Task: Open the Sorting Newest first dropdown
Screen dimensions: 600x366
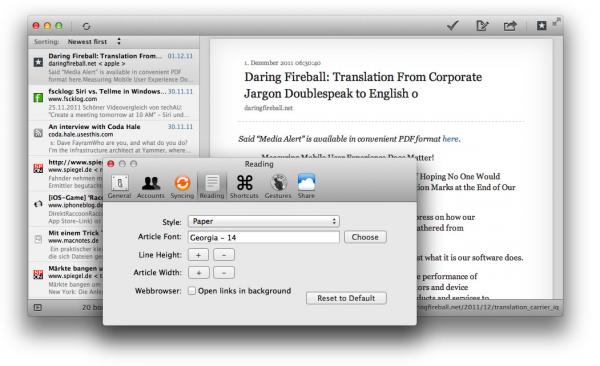Action: pos(94,41)
